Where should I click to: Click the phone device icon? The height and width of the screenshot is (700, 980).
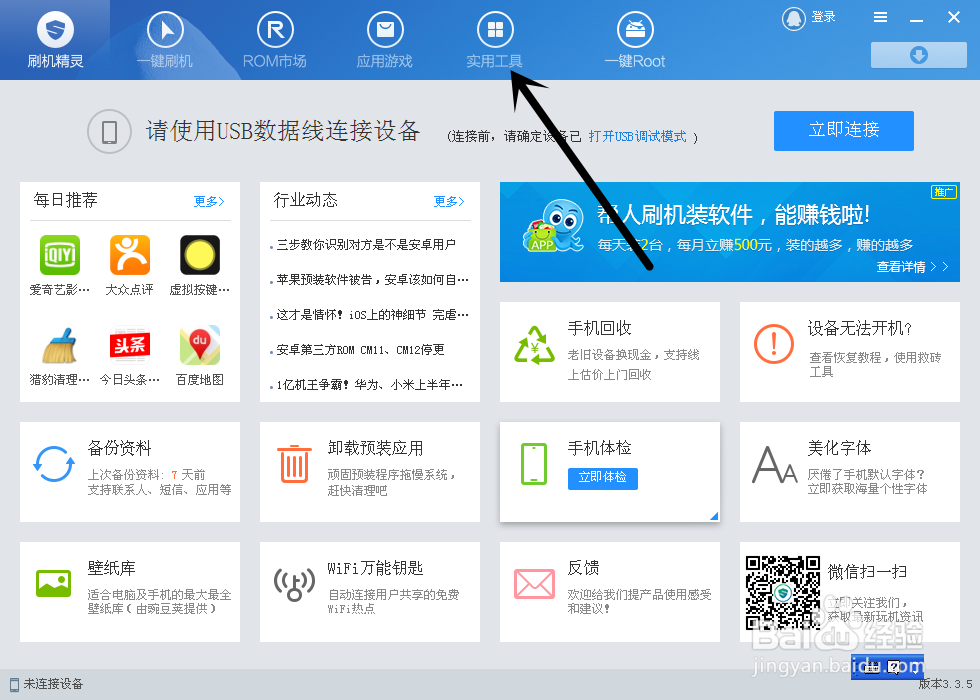click(109, 132)
